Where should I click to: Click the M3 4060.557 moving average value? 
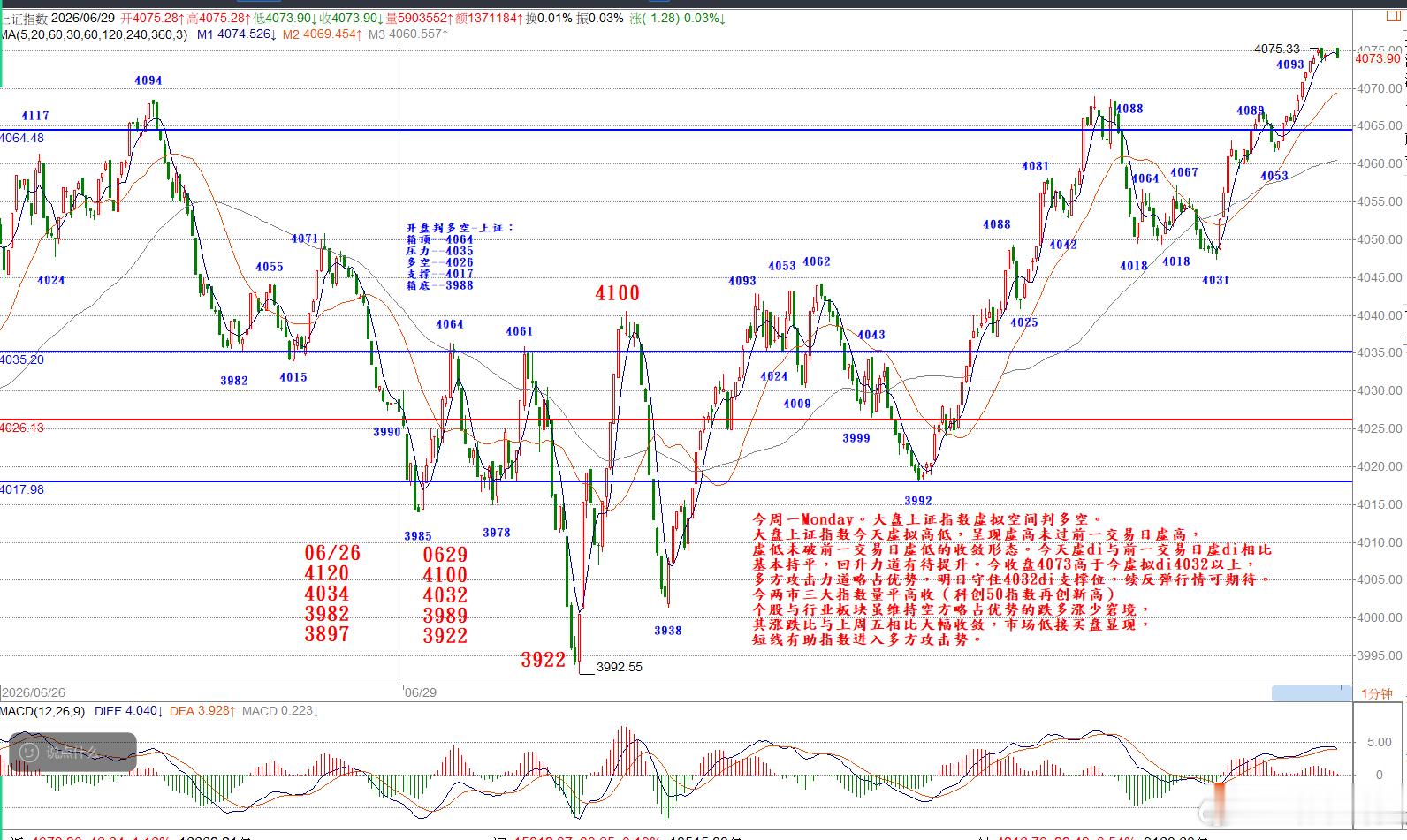pos(408,34)
